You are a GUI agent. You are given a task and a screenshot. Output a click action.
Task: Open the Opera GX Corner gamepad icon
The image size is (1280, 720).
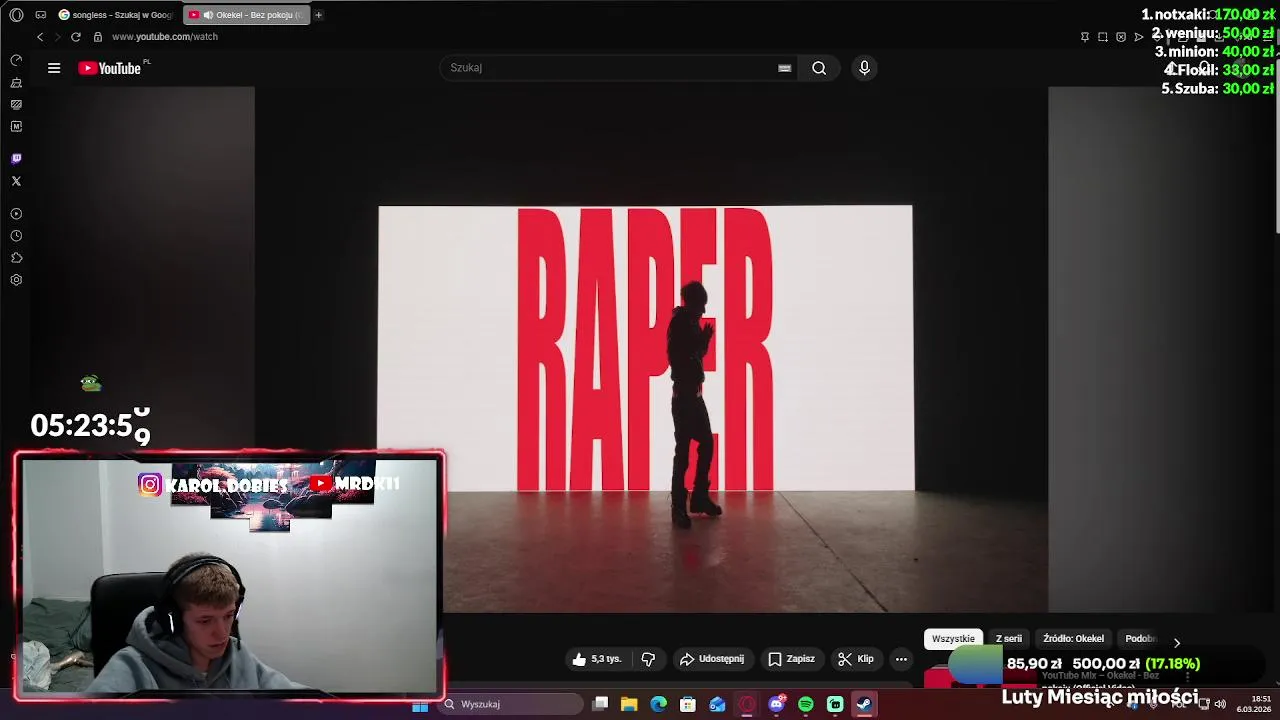coord(41,15)
